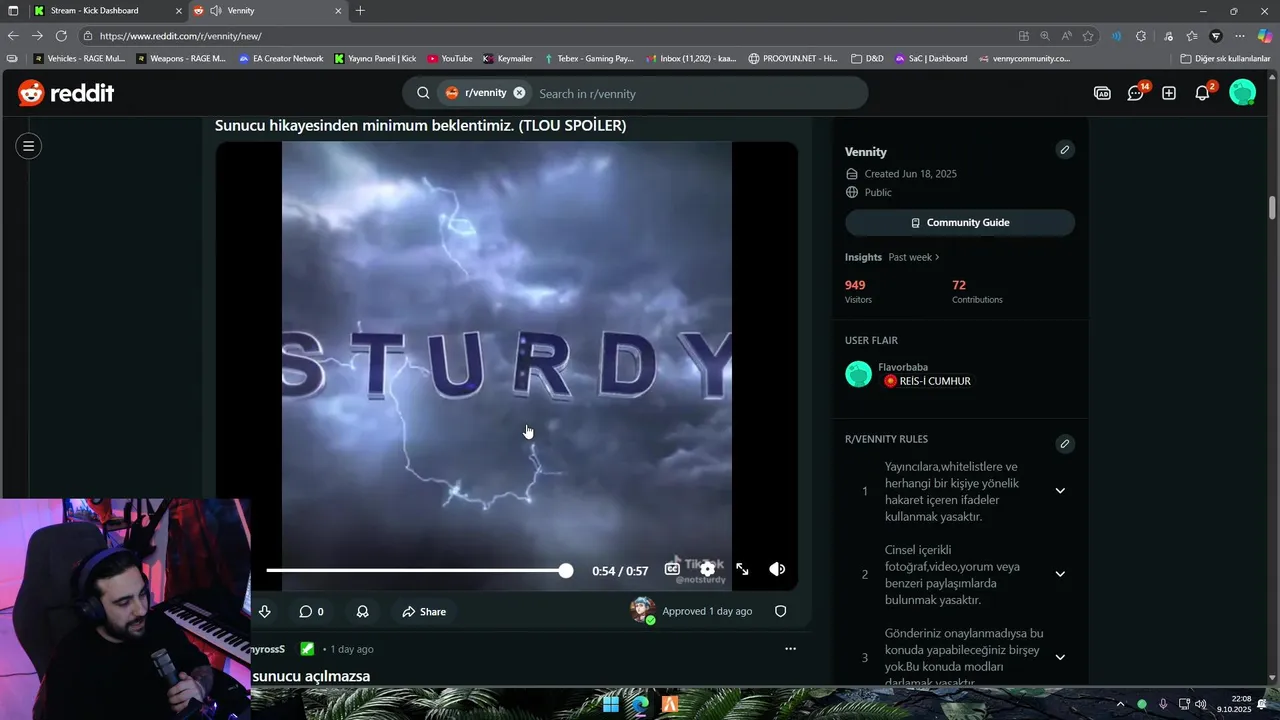Toggle video closed captions CC

point(672,569)
